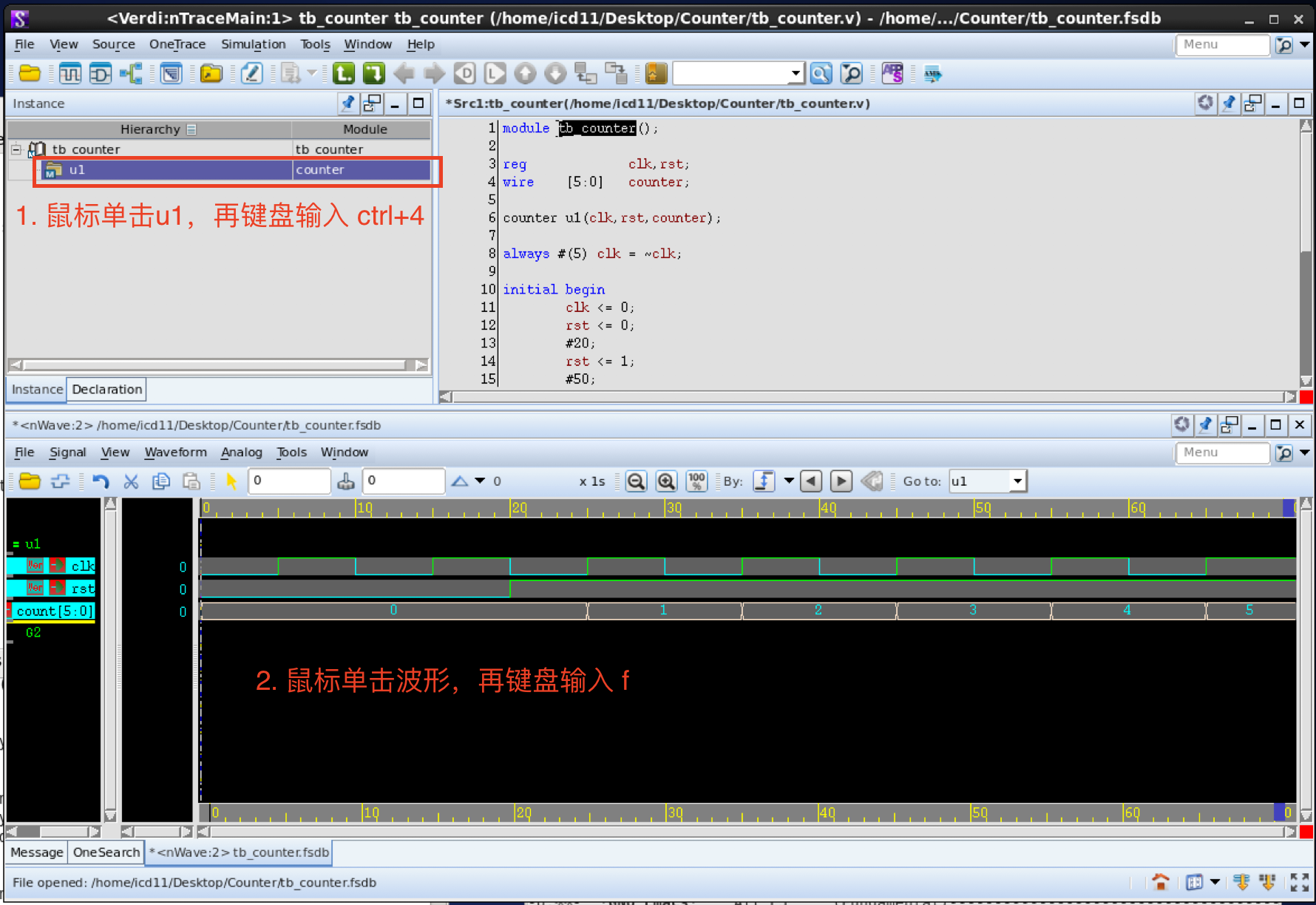1316x905 pixels.
Task: Cut signal in nWave toolbar
Action: (131, 481)
